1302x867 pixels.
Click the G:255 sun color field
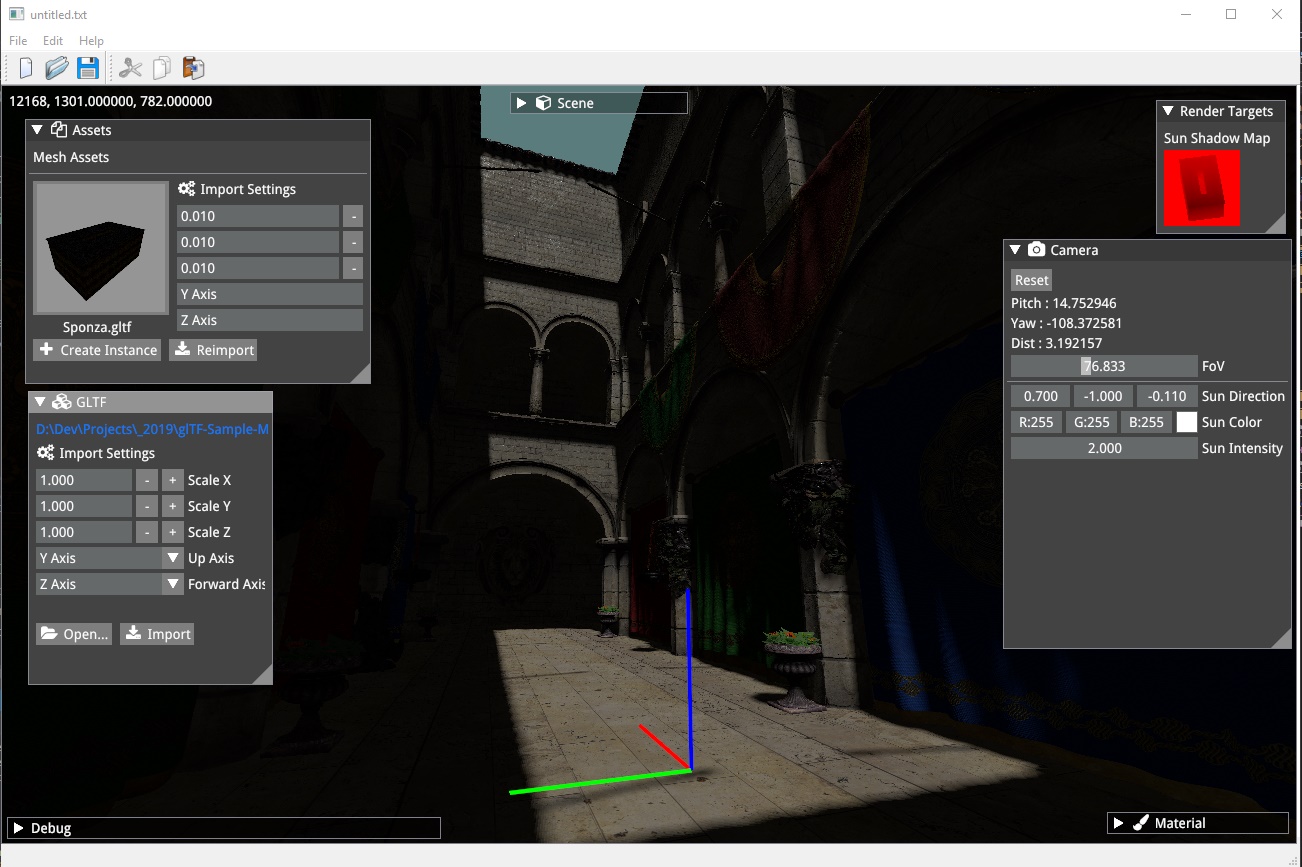pyautogui.click(x=1091, y=422)
